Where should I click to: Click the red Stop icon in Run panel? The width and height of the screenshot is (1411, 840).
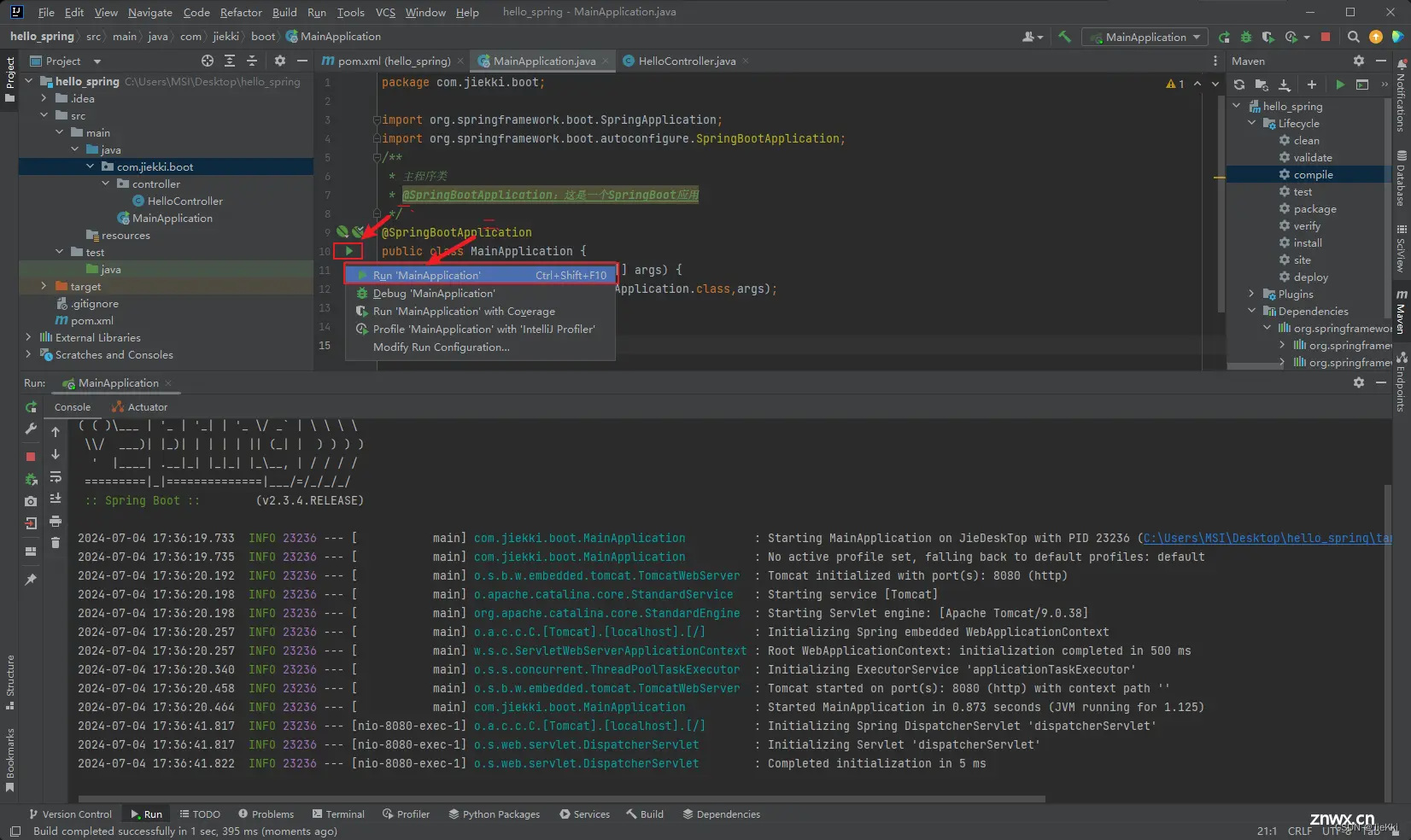pos(31,457)
